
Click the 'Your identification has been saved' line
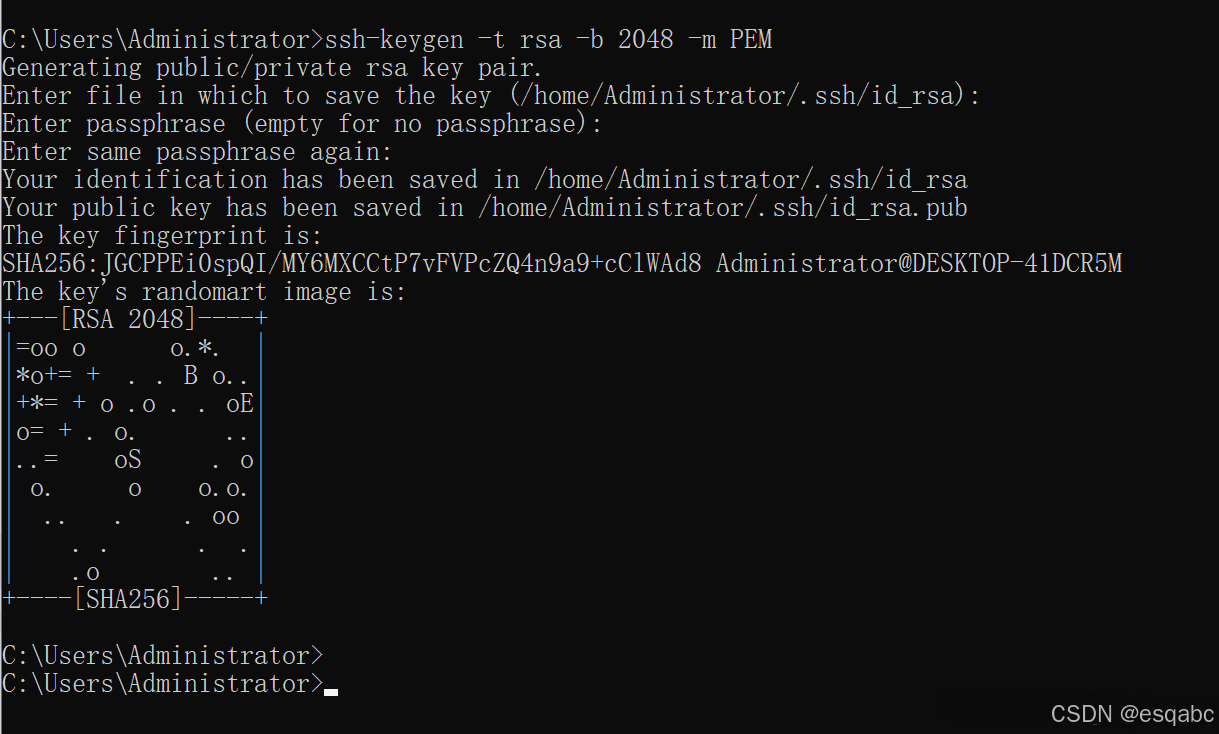tap(485, 180)
